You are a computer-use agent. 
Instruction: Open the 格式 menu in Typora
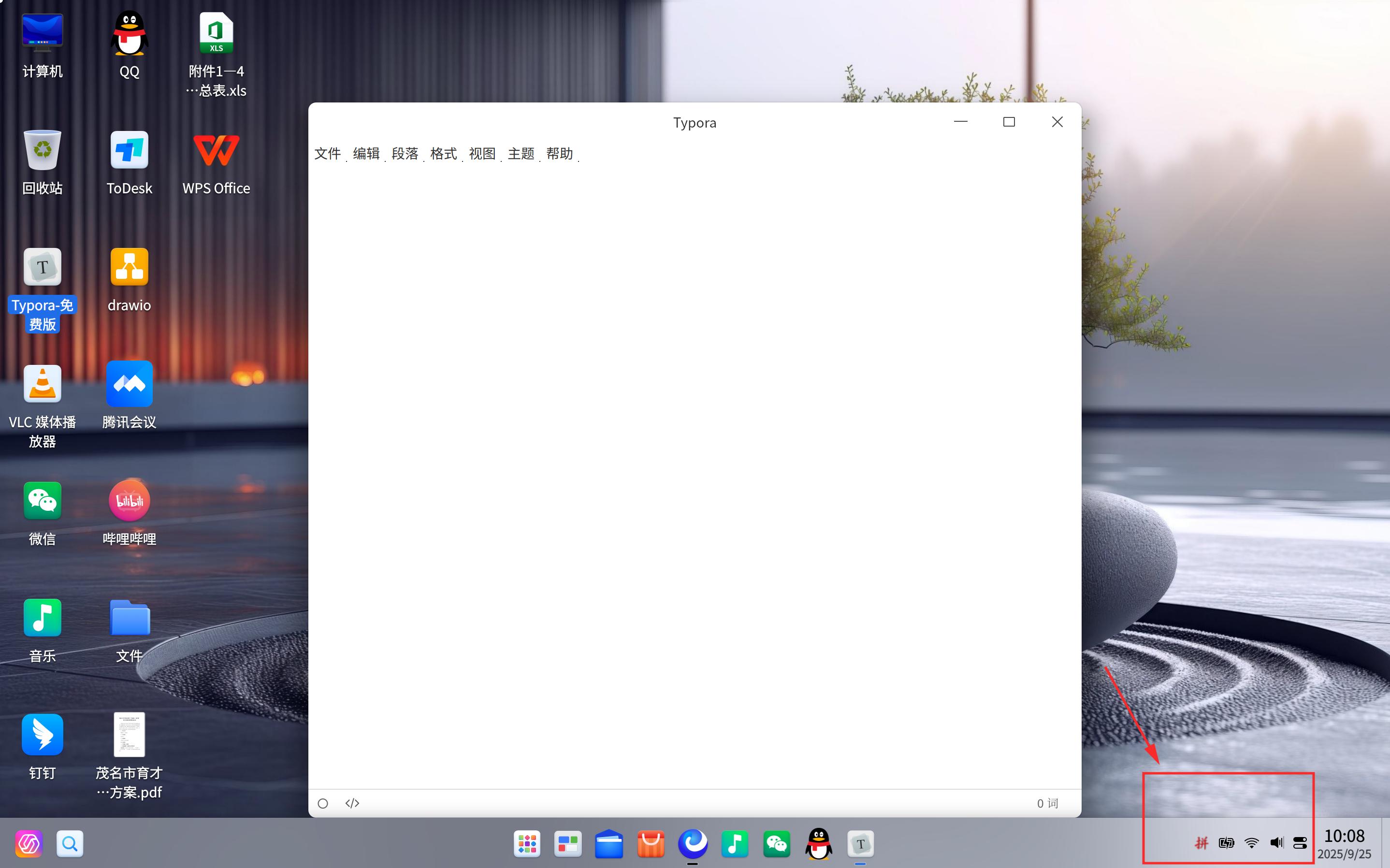tap(444, 153)
